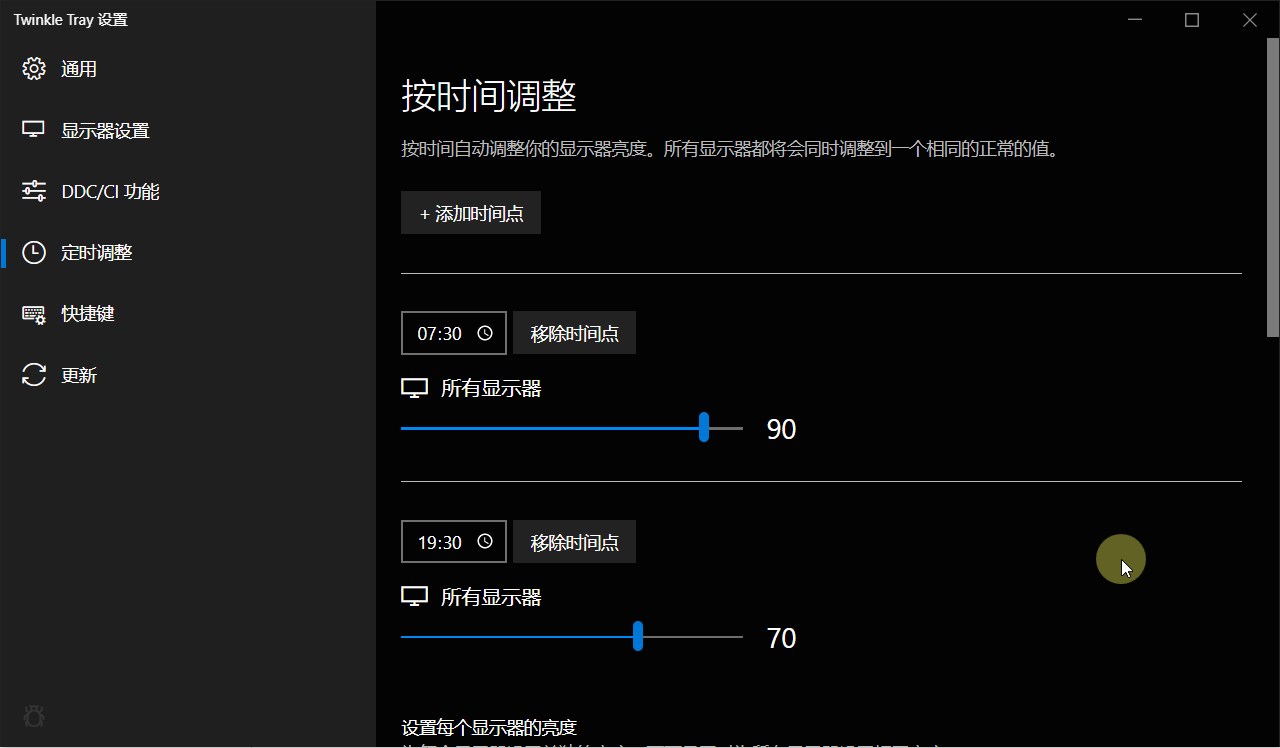Open DDC/CI 功能 via its sliders icon

point(33,190)
